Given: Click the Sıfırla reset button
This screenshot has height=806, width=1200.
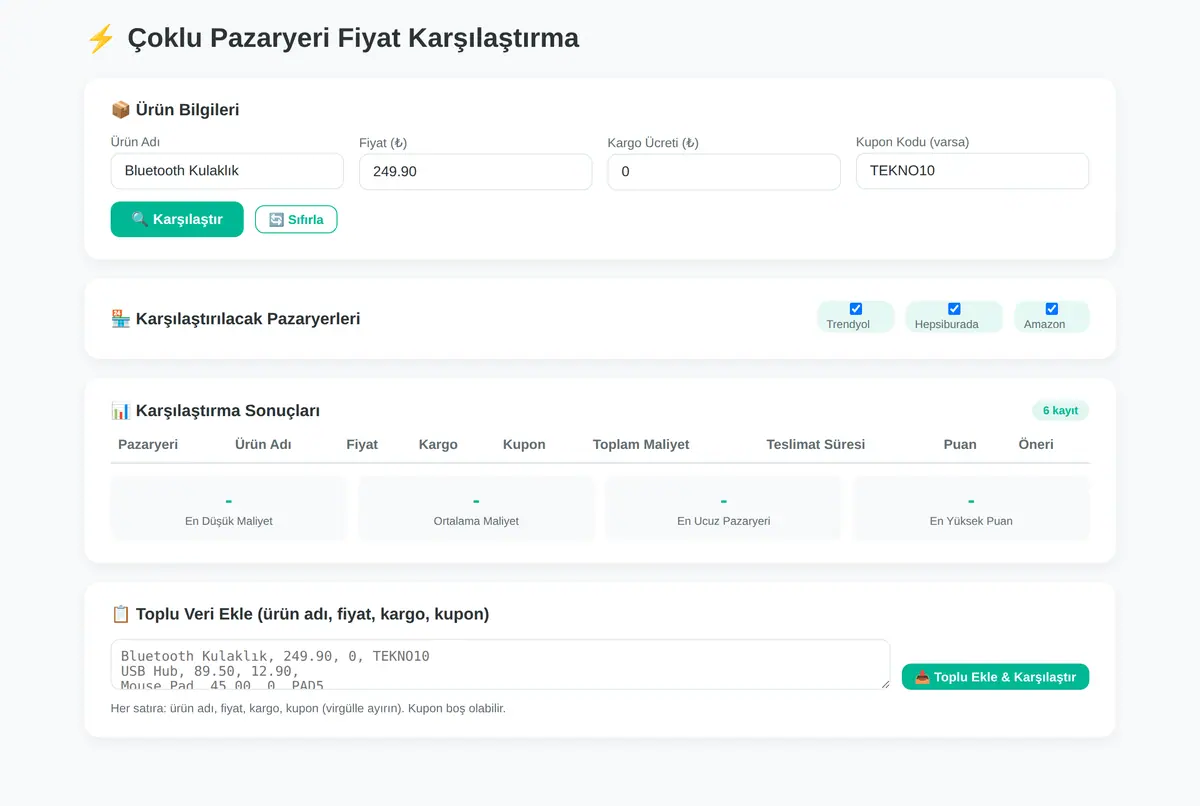Looking at the screenshot, I should click(296, 219).
